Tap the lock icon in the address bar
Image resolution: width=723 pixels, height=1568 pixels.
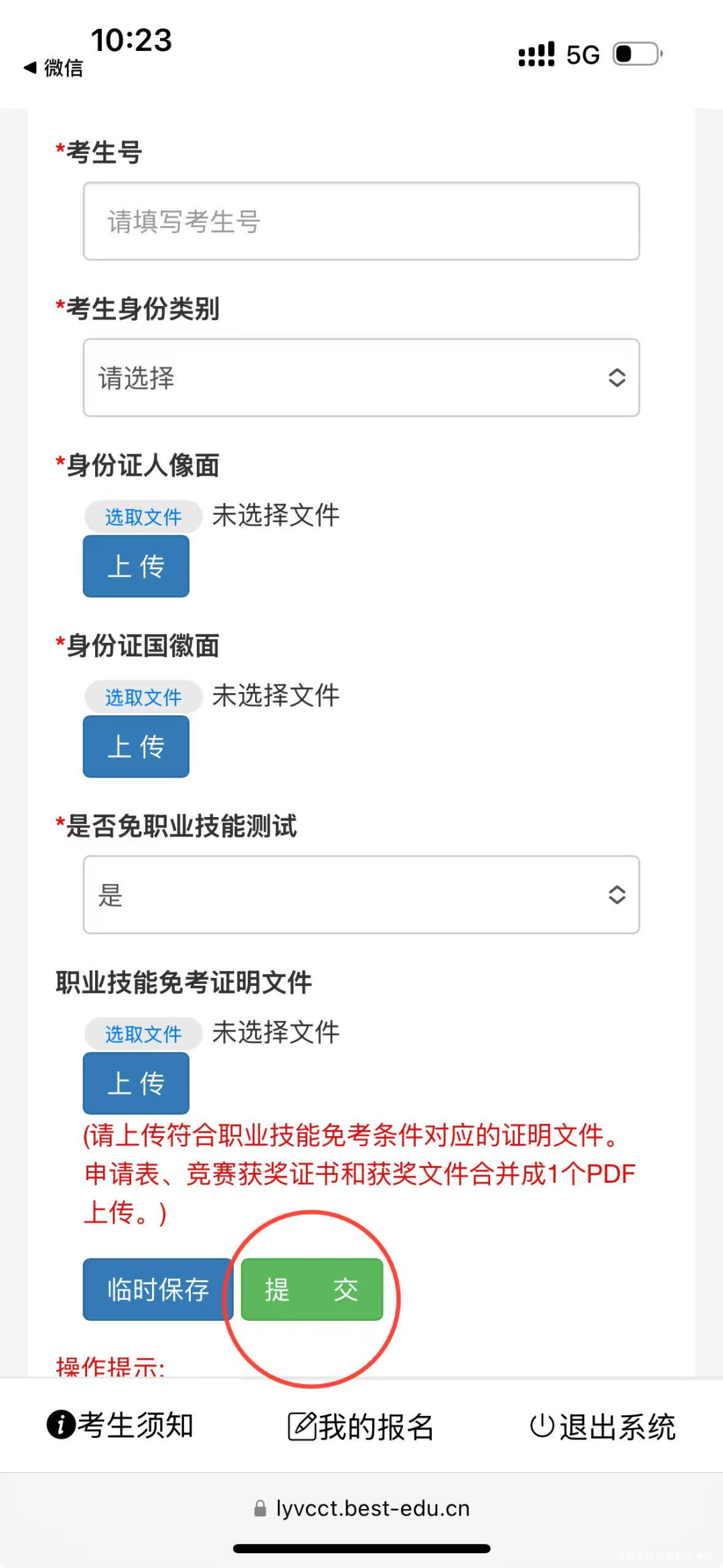[260, 1508]
